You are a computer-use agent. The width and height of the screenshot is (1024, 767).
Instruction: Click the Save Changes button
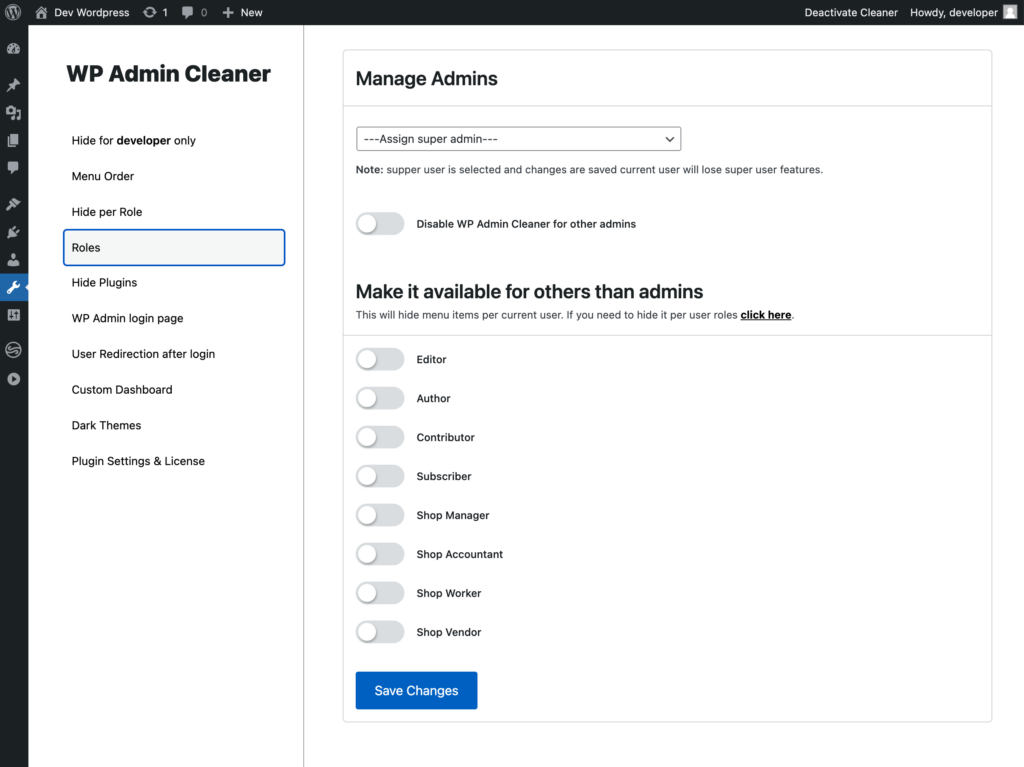pyautogui.click(x=417, y=691)
